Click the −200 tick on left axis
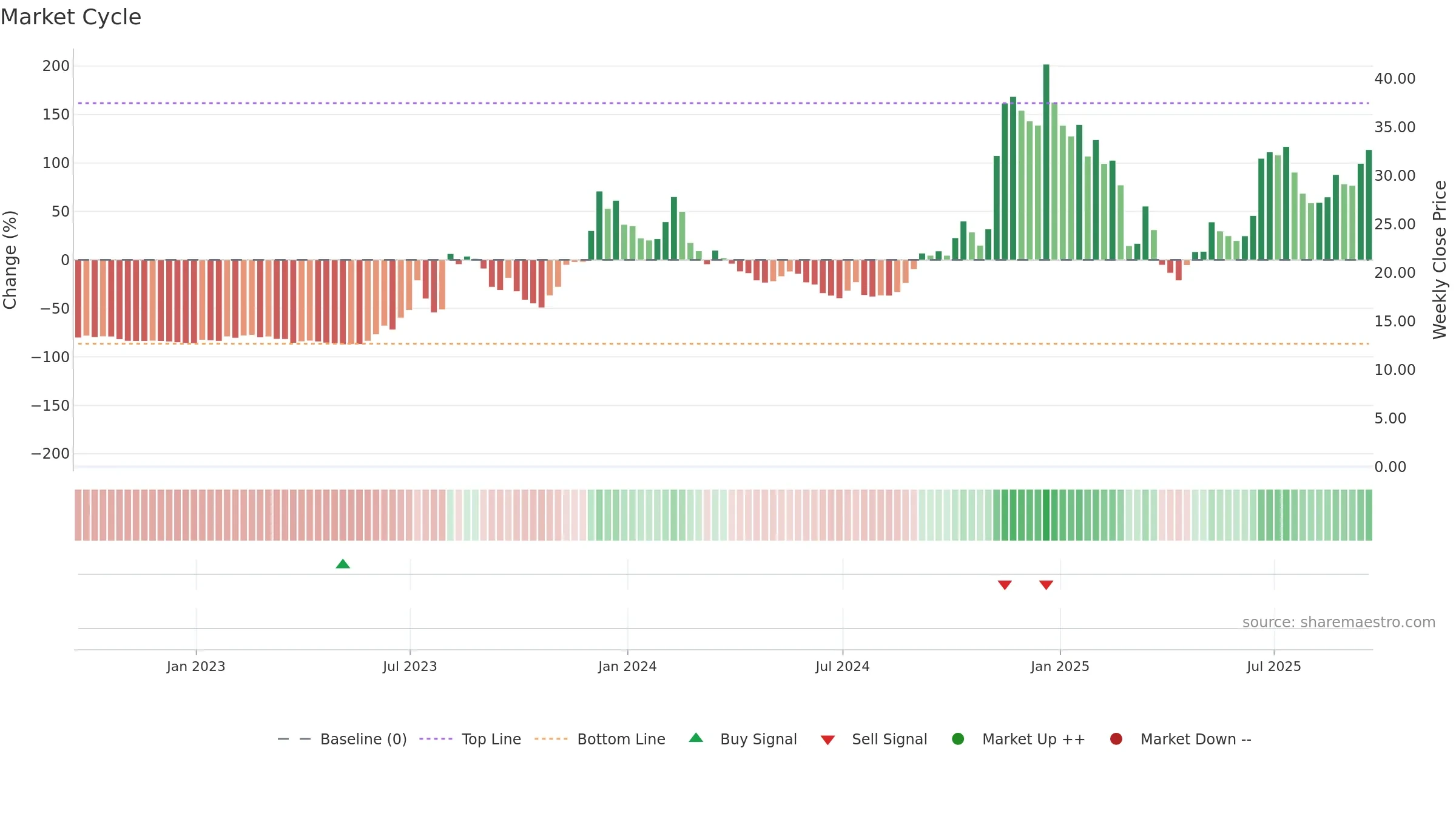The width and height of the screenshot is (1456, 819). point(50,453)
